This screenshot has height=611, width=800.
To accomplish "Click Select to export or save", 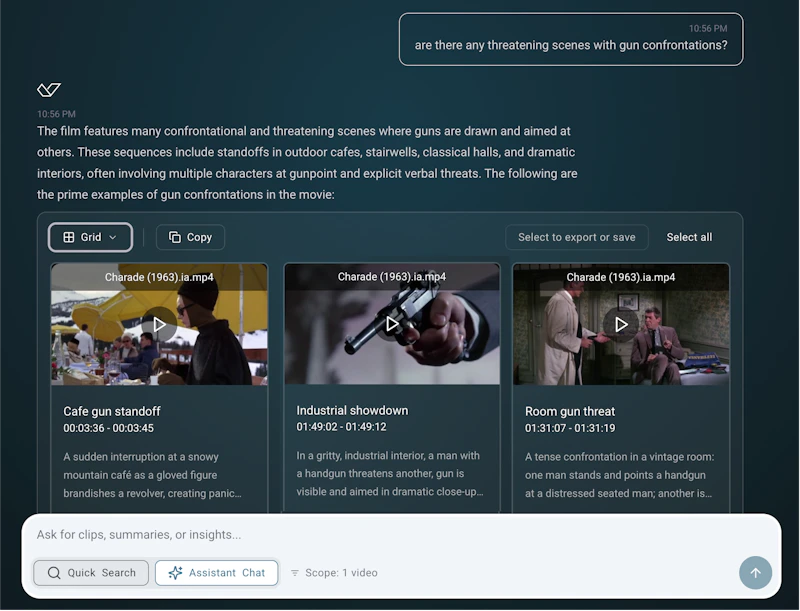I will 577,237.
